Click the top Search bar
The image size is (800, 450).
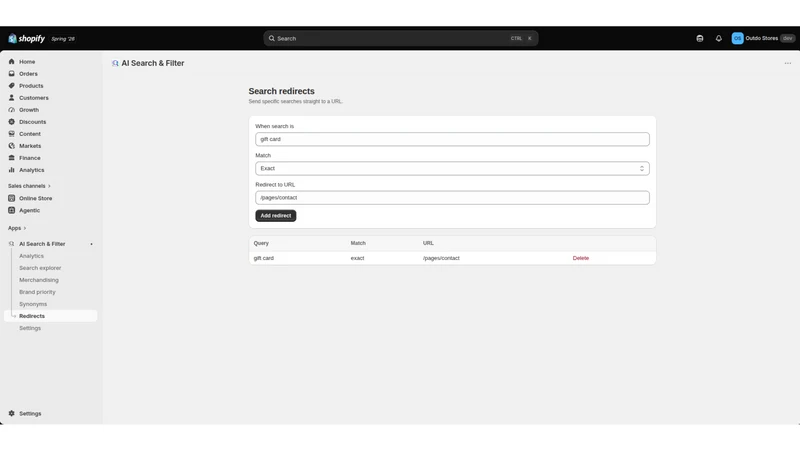401,38
